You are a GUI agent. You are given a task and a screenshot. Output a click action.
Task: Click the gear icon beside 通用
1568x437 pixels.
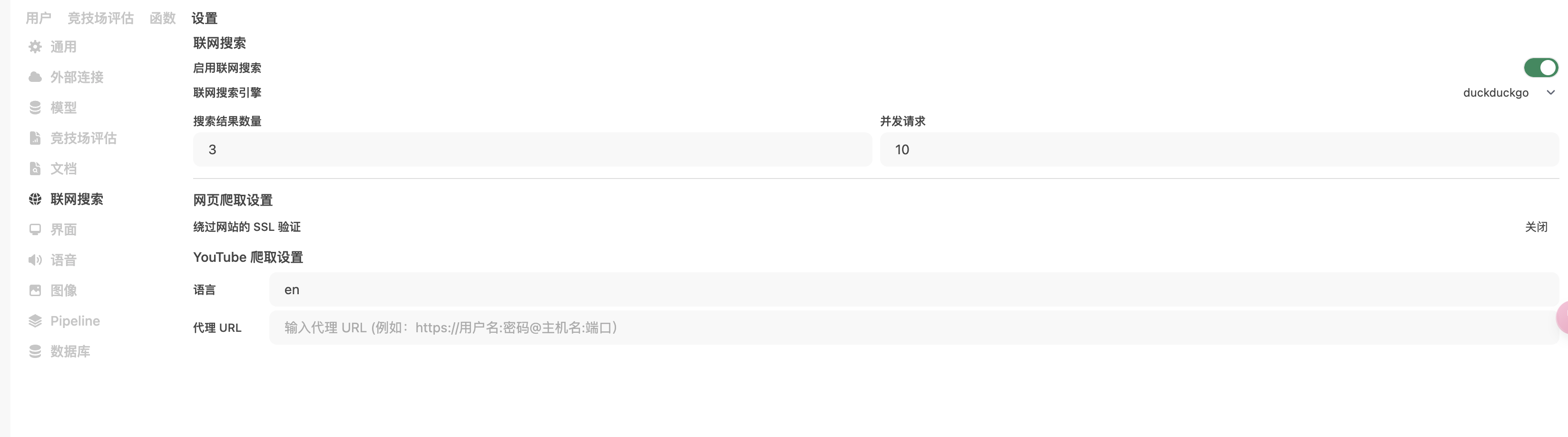point(35,47)
